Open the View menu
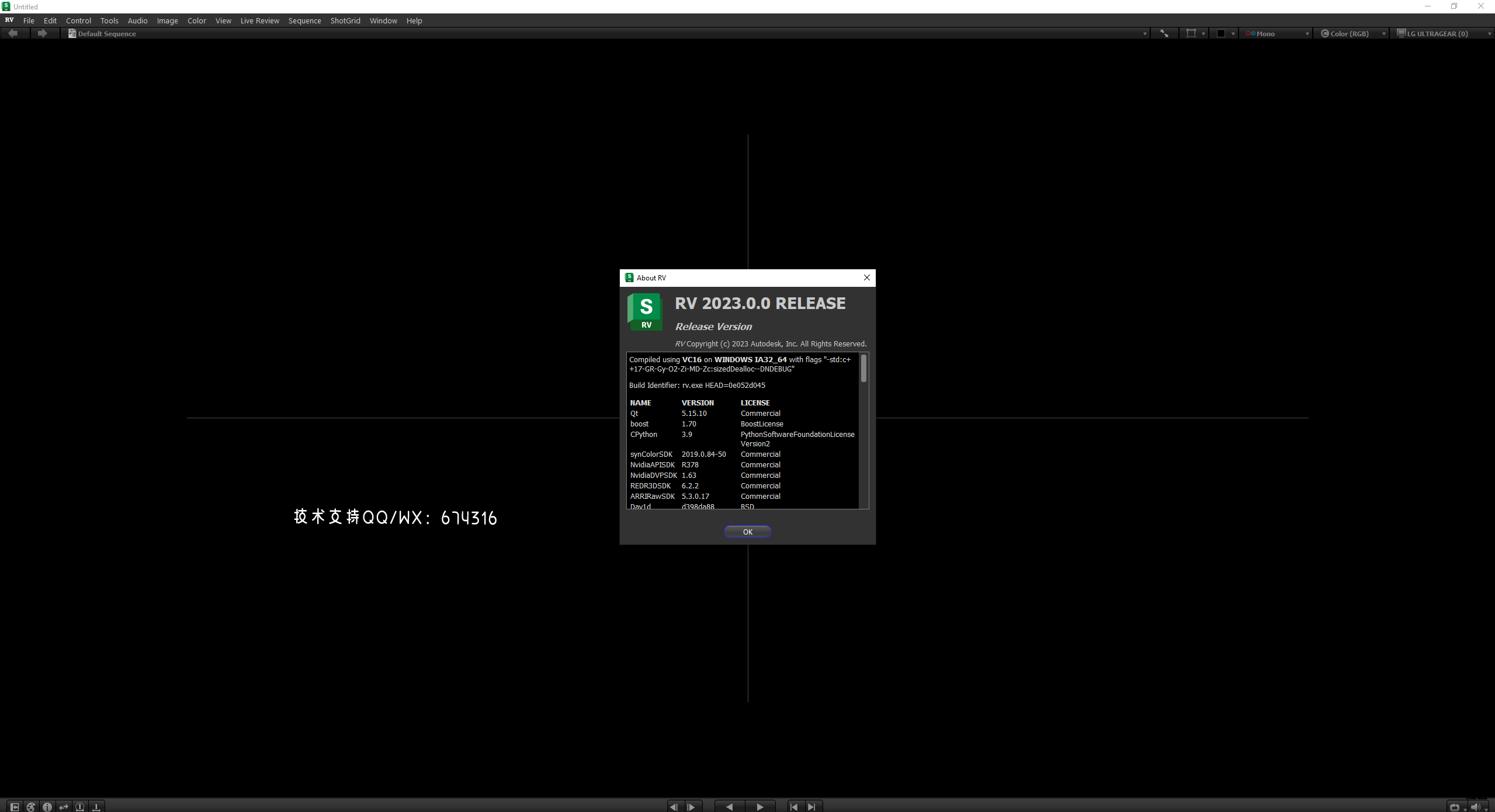The image size is (1495, 812). (x=223, y=20)
